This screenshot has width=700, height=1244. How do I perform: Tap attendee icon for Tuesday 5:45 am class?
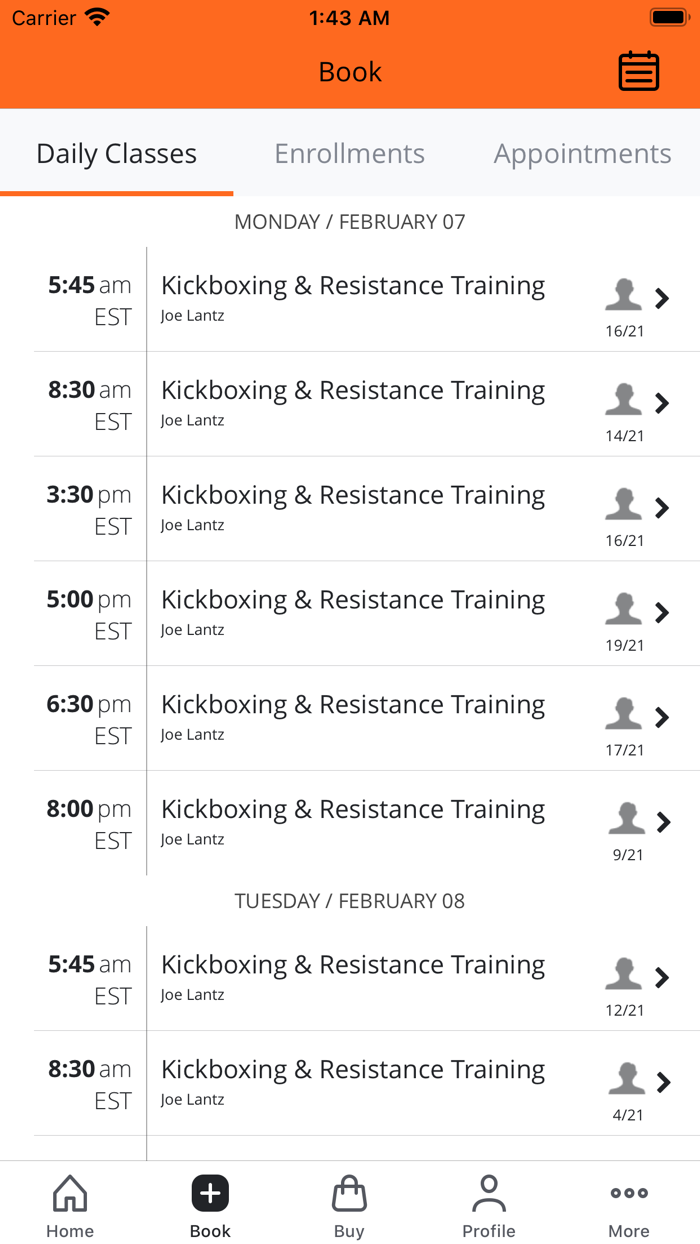623,975
